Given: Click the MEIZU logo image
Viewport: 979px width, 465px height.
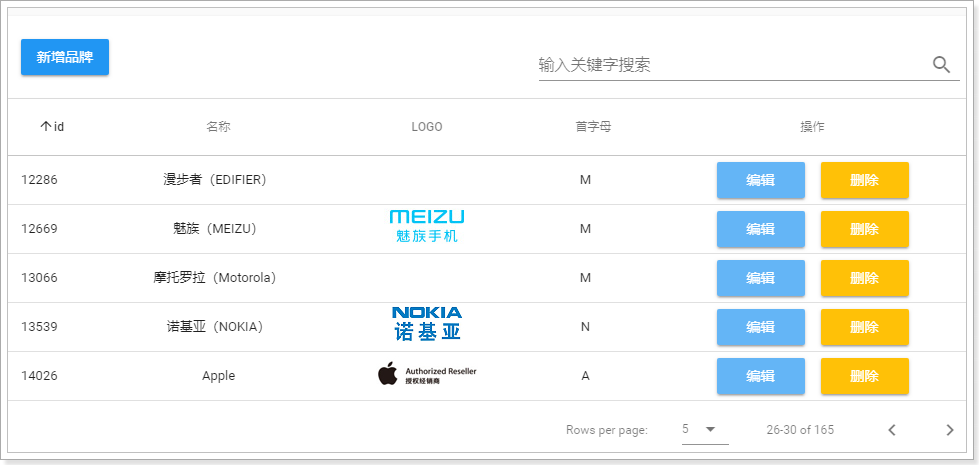Looking at the screenshot, I should point(427,227).
